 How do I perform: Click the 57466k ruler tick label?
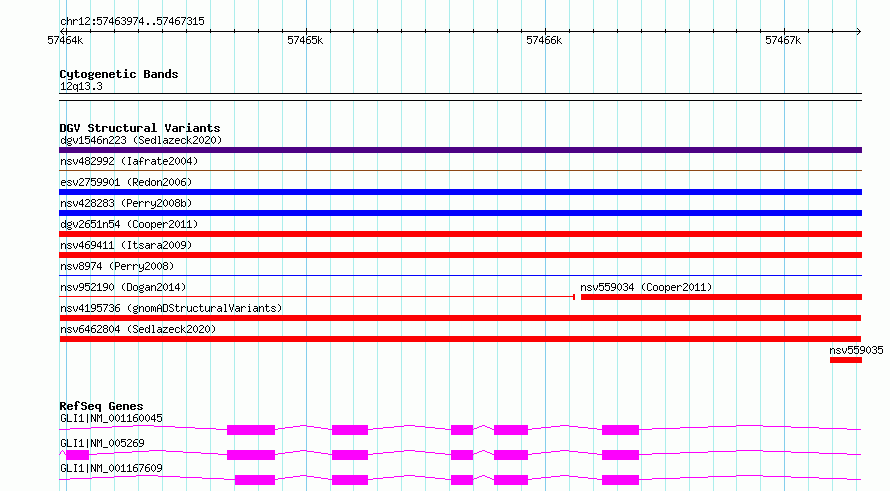pyautogui.click(x=544, y=40)
